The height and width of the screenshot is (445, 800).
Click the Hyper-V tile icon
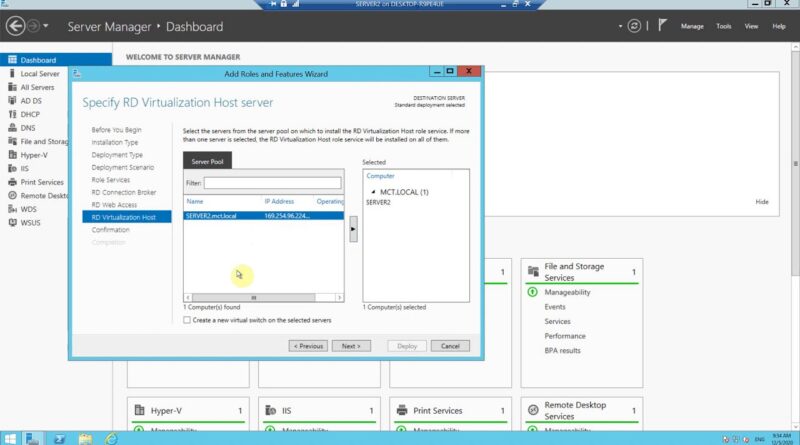coord(139,410)
